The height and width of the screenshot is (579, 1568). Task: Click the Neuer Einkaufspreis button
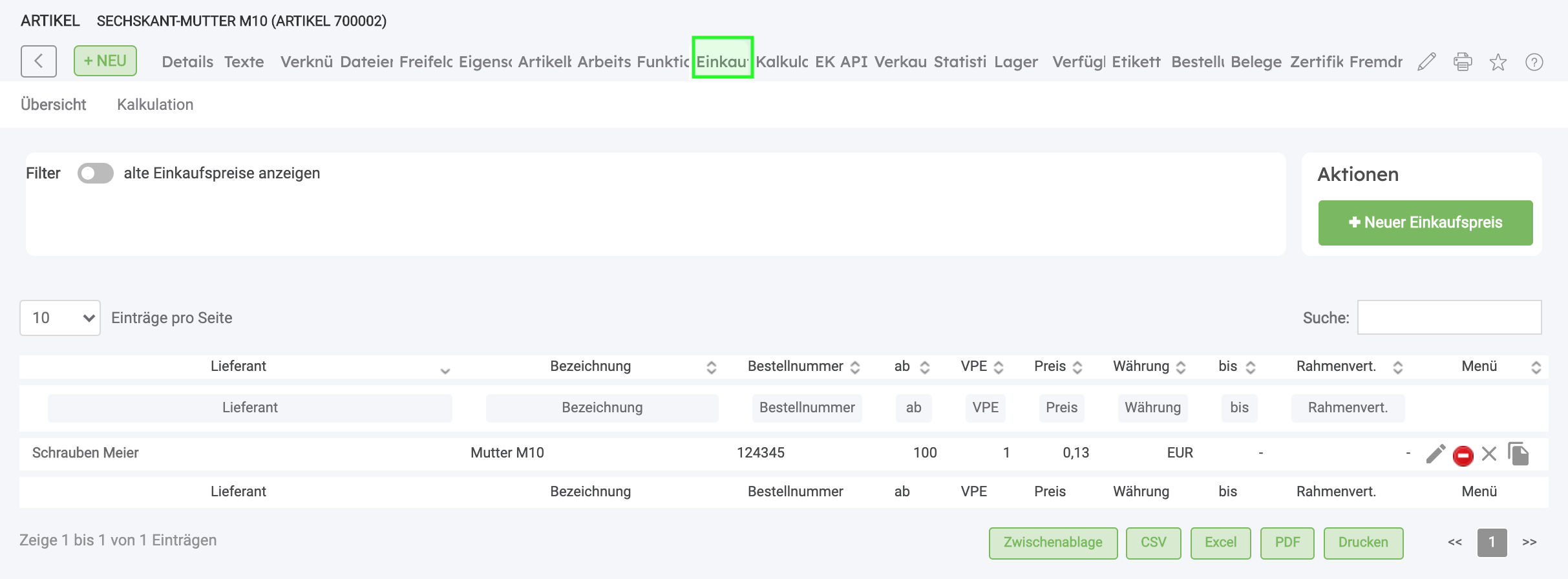tap(1425, 223)
